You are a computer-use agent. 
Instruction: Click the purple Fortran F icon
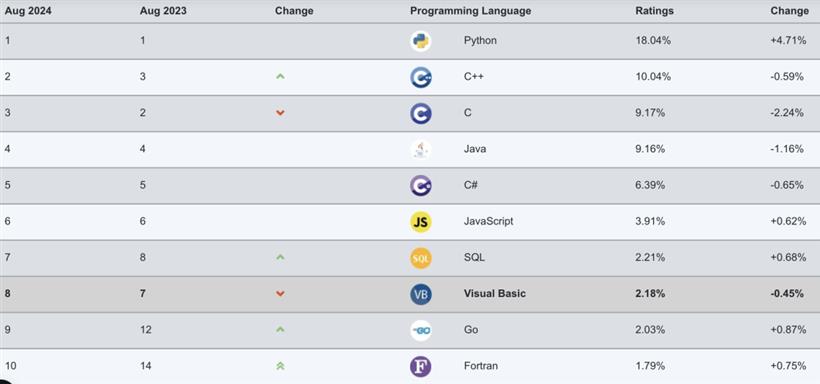(420, 366)
